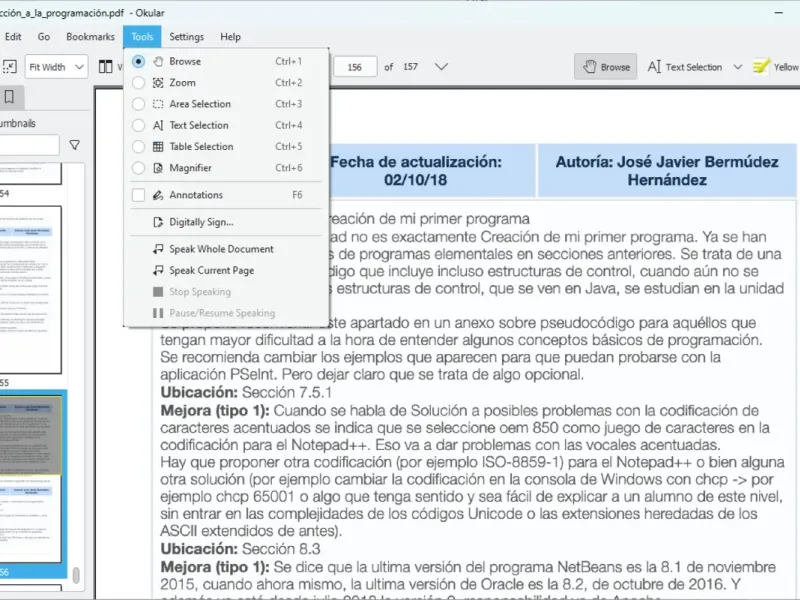Click the Speak Whole Document icon
Image resolution: width=800 pixels, height=600 pixels.
[x=158, y=249]
